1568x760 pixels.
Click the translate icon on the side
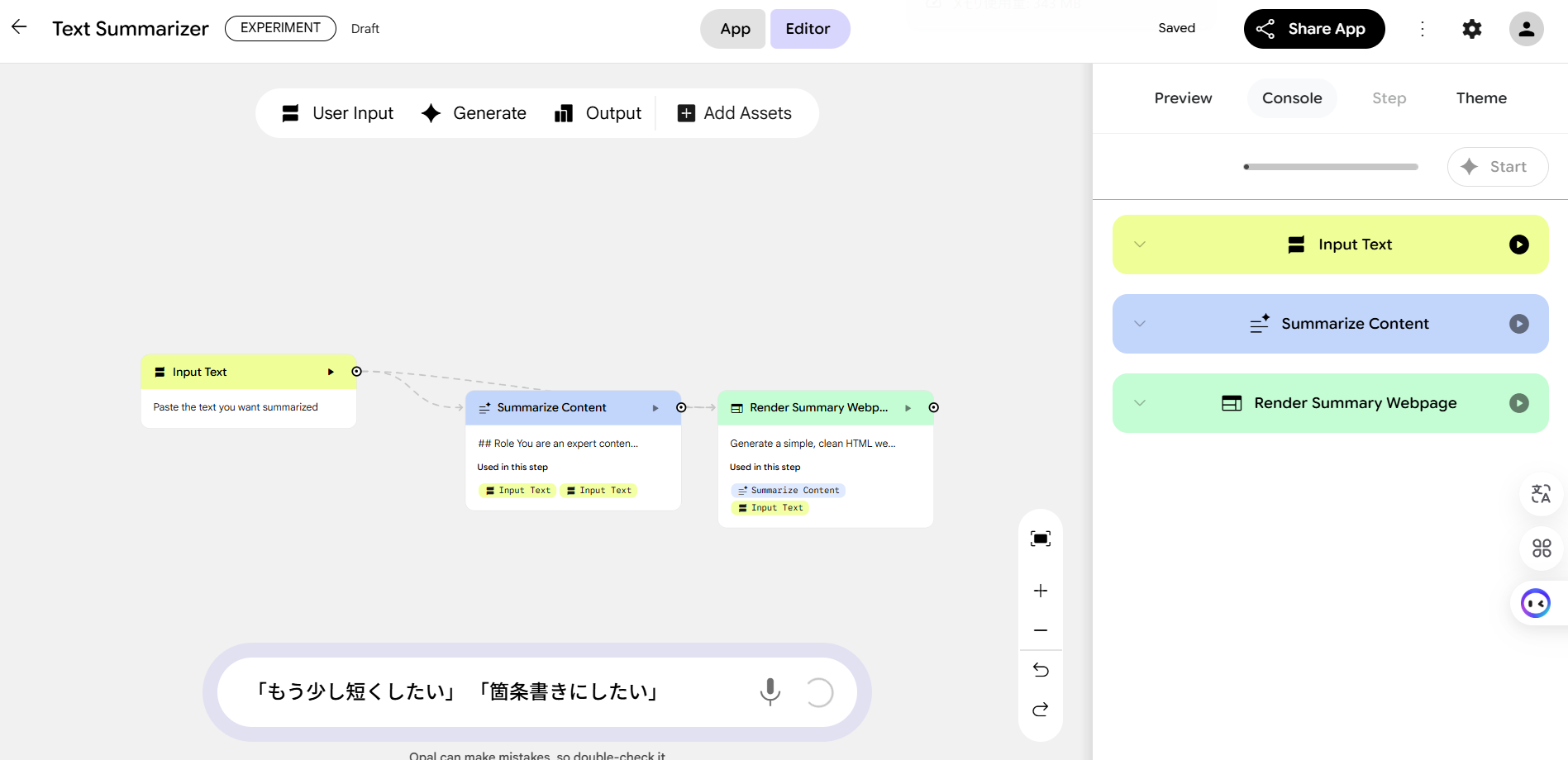(x=1541, y=494)
